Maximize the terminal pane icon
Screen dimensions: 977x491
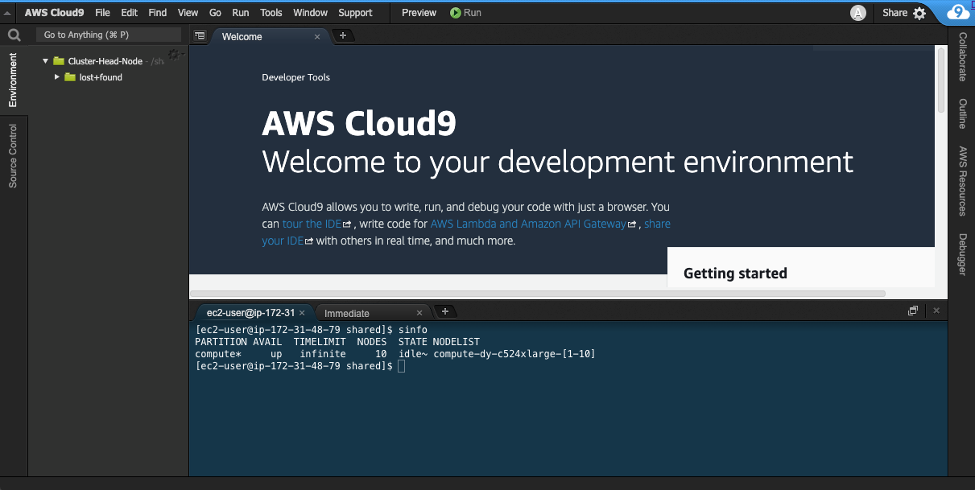(913, 310)
